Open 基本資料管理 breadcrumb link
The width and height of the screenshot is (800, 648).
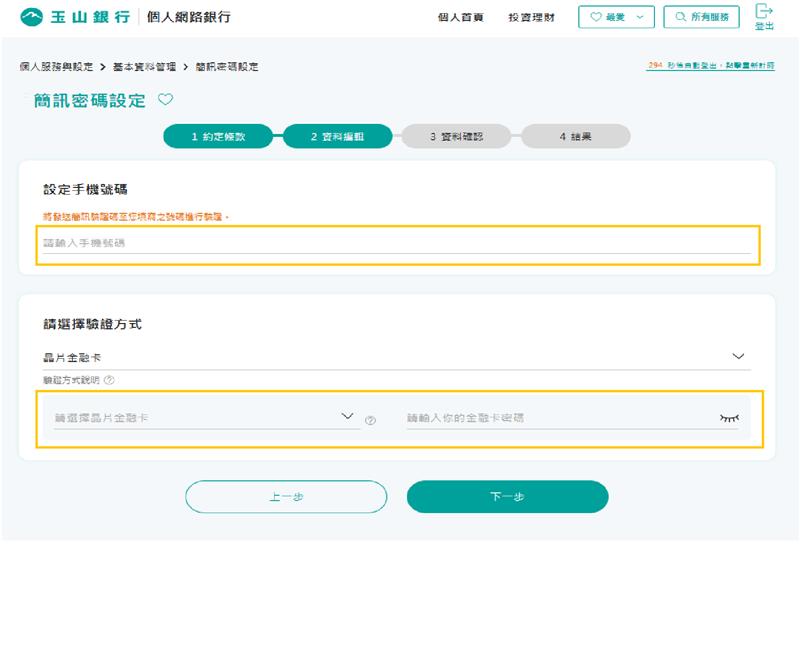coord(144,67)
